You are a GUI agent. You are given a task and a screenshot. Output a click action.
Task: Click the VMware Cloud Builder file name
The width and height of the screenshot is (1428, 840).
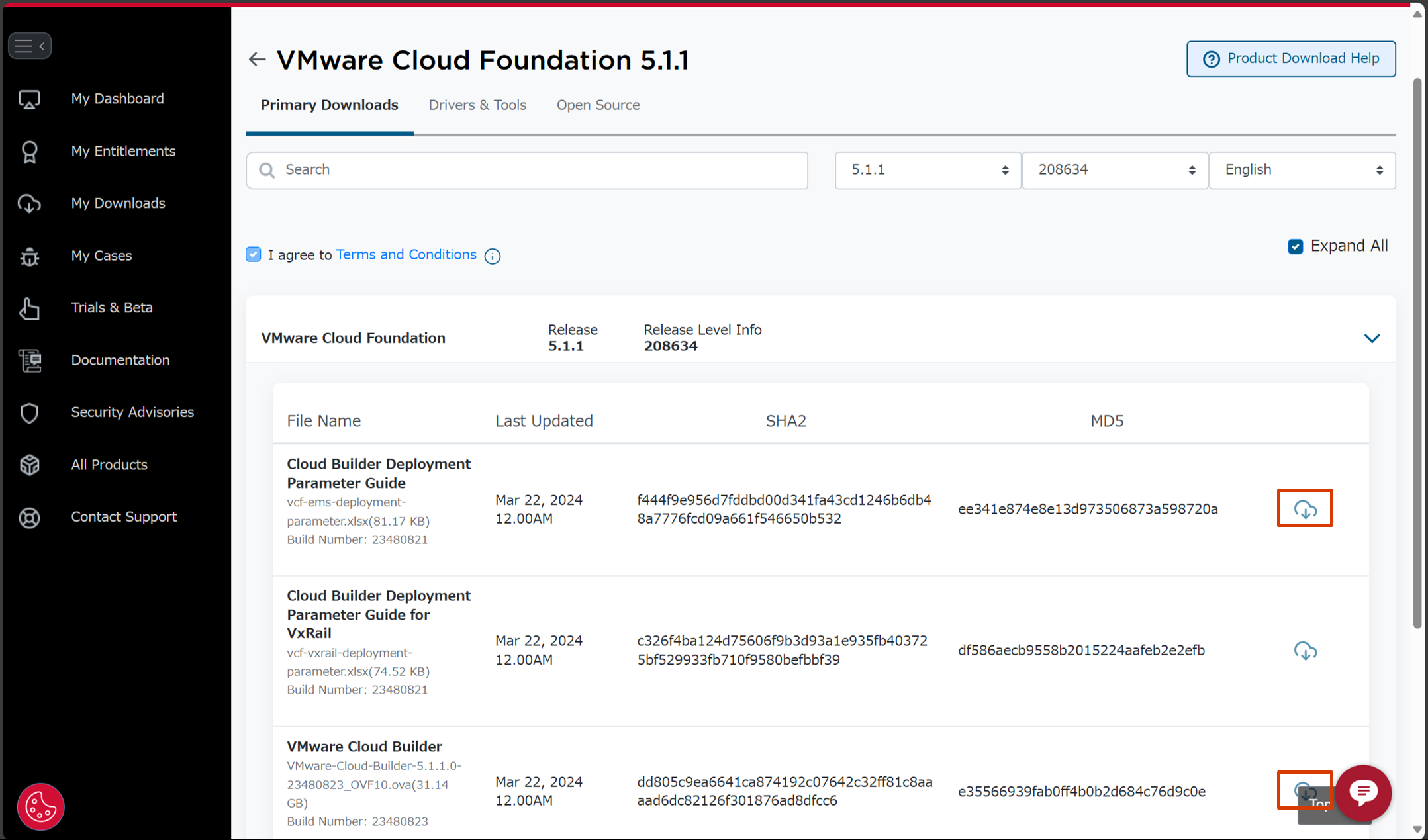pyautogui.click(x=364, y=747)
